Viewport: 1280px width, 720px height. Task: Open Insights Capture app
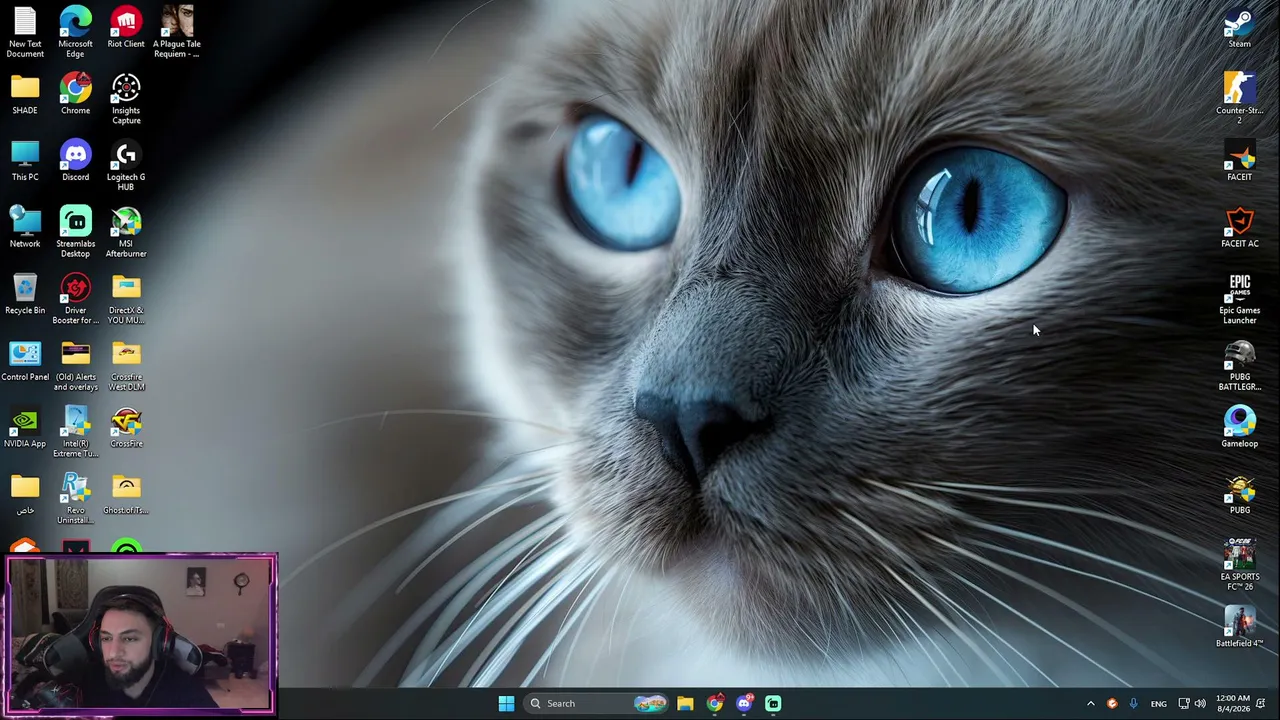click(x=126, y=99)
